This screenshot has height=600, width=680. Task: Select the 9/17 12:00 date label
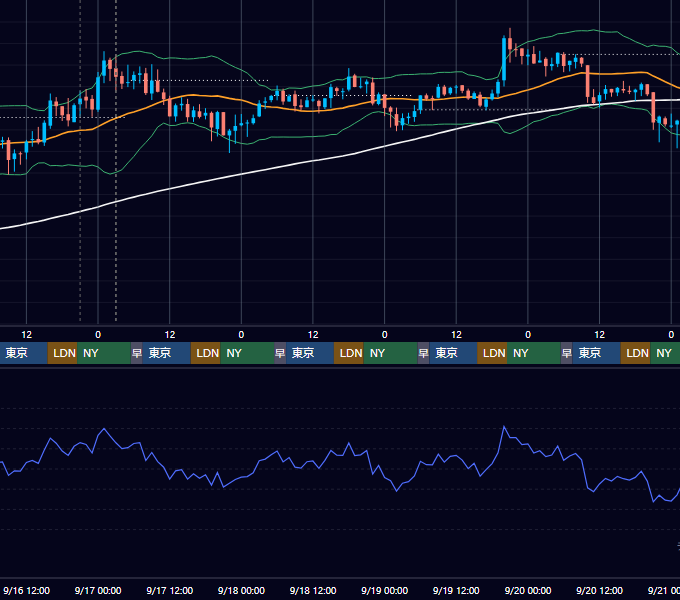[170, 590]
